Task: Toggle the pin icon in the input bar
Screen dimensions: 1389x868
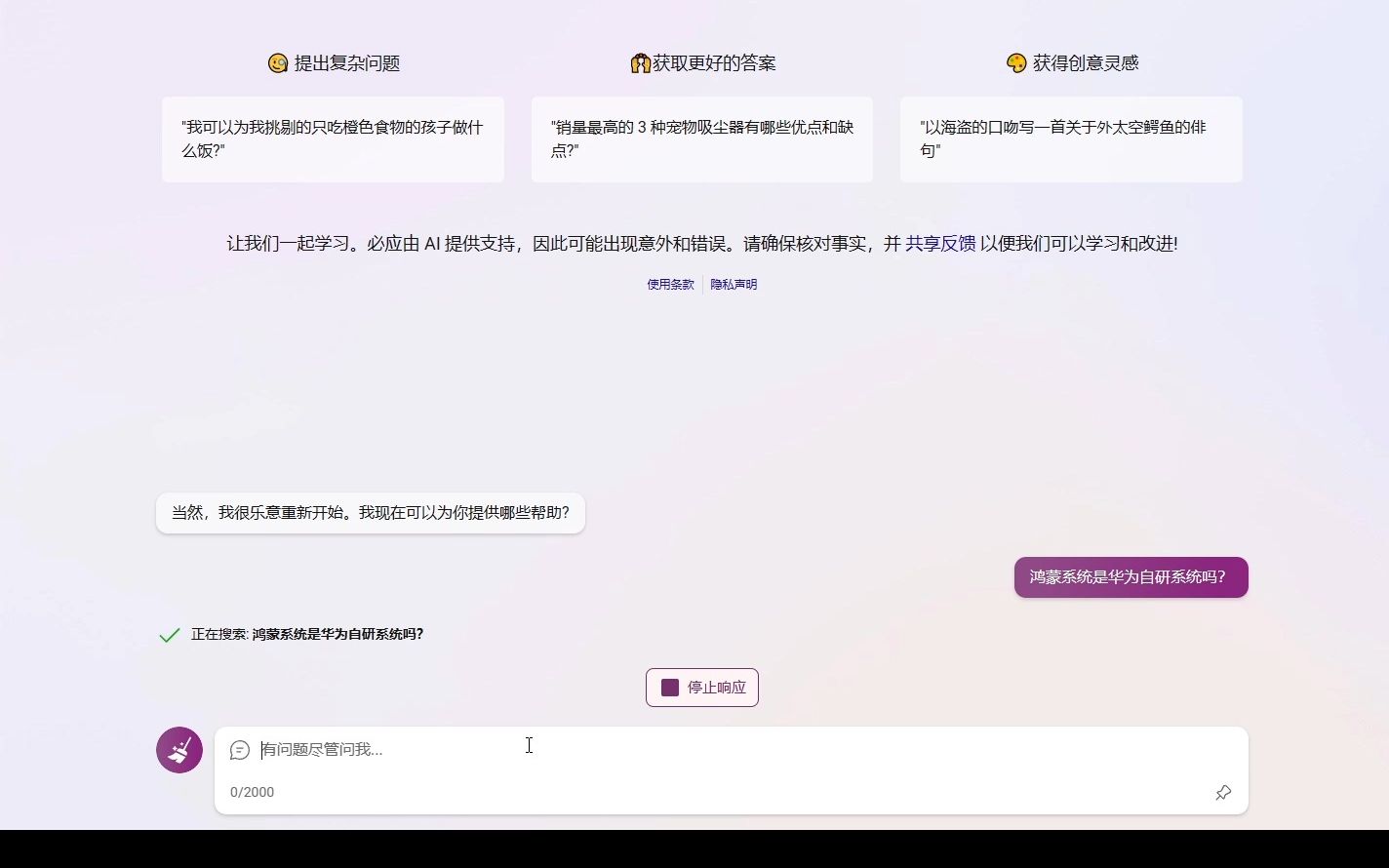Action: [x=1223, y=793]
